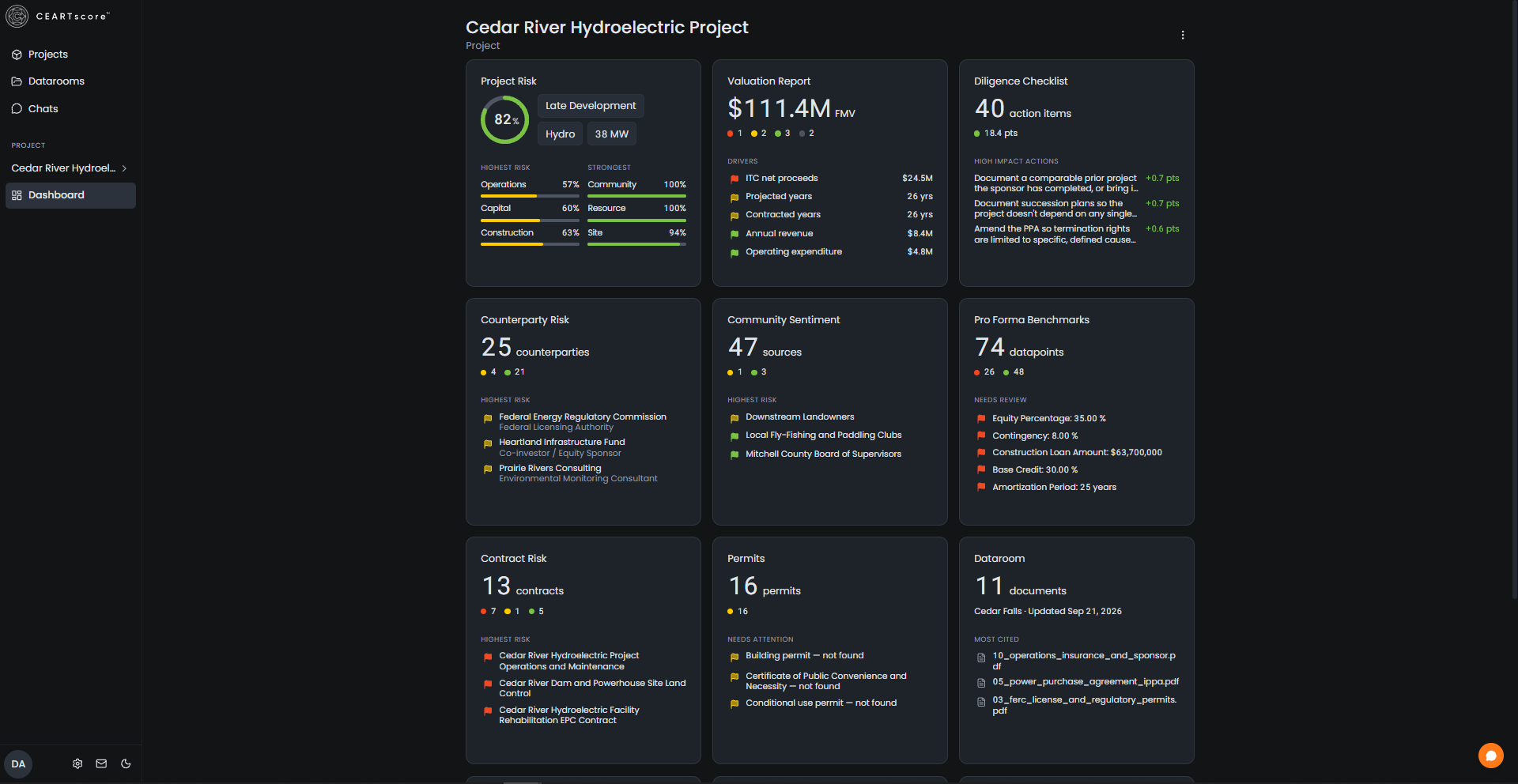Click the document icon for 10_operations_insurance file
This screenshot has height=784, width=1518.
(x=981, y=658)
